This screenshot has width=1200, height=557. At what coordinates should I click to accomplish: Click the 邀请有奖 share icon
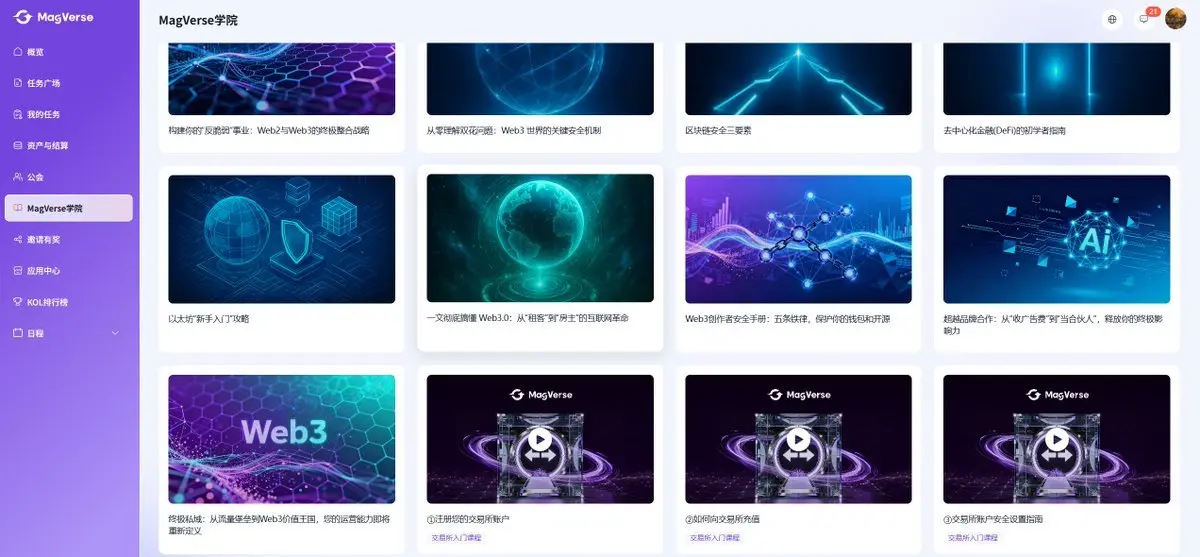[17, 240]
